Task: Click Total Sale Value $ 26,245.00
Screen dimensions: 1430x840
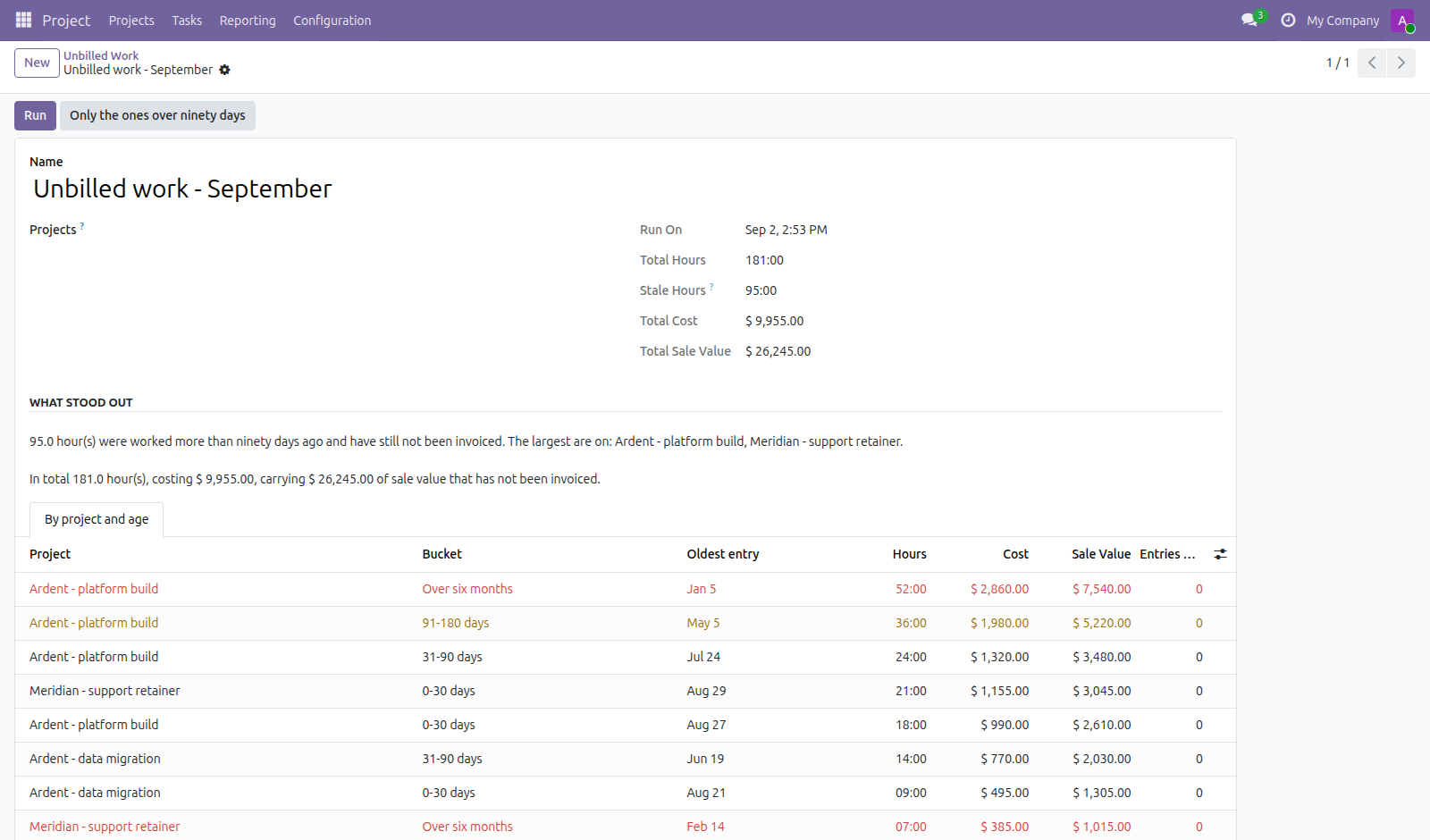Action: click(x=778, y=351)
